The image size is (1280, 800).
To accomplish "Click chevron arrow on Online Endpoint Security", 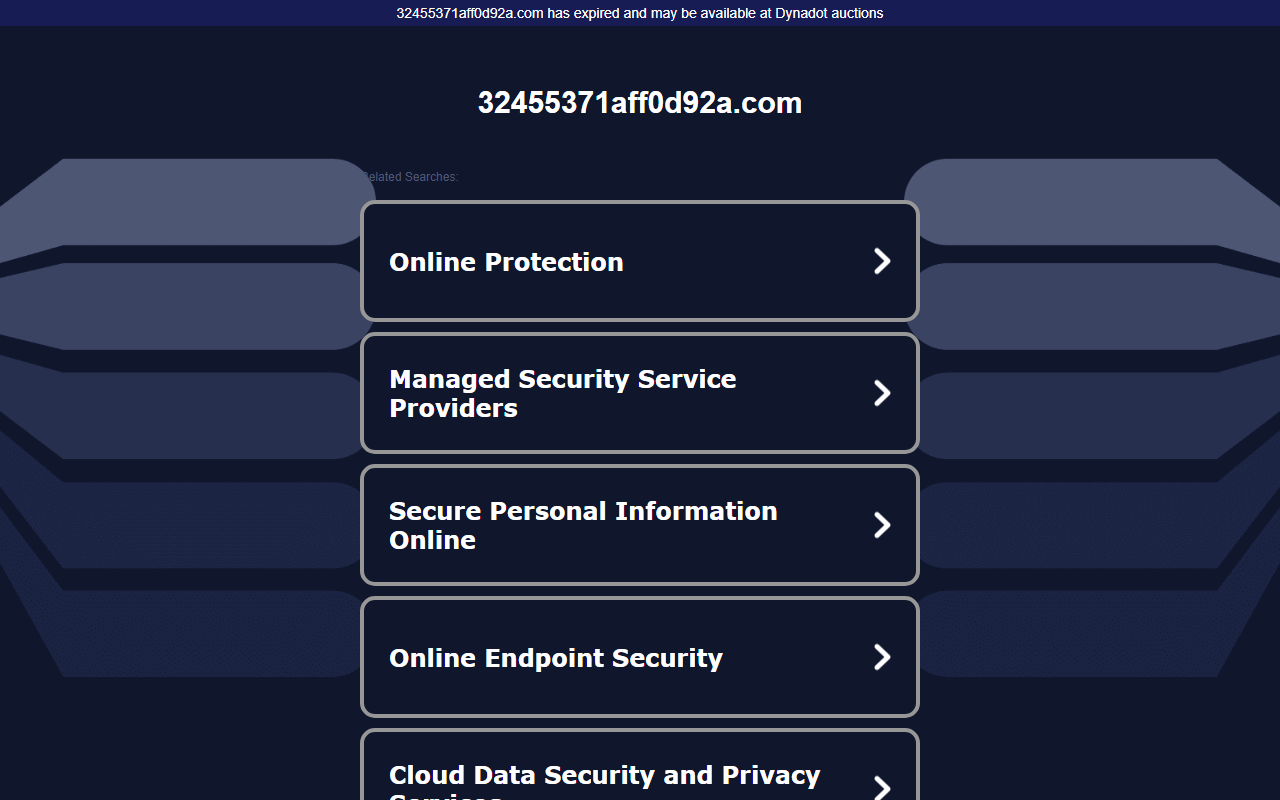I will click(x=882, y=657).
